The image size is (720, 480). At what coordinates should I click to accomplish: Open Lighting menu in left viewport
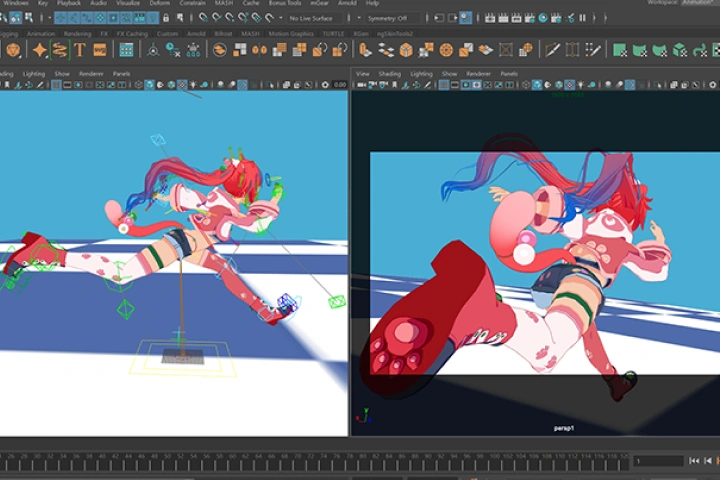[x=34, y=73]
